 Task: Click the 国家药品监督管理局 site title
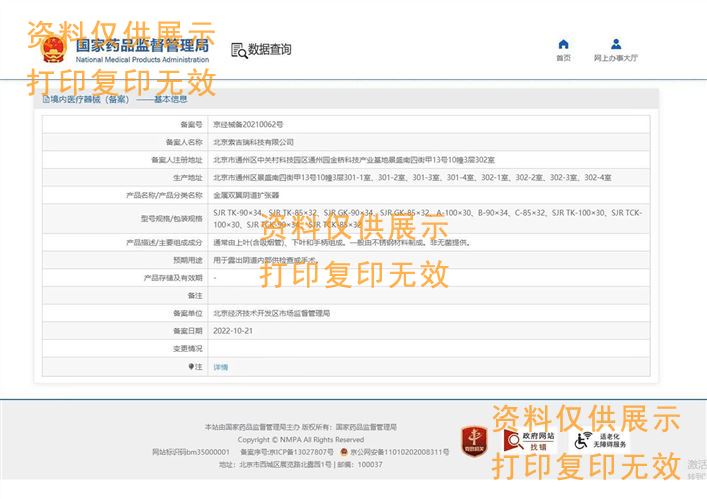[142, 46]
